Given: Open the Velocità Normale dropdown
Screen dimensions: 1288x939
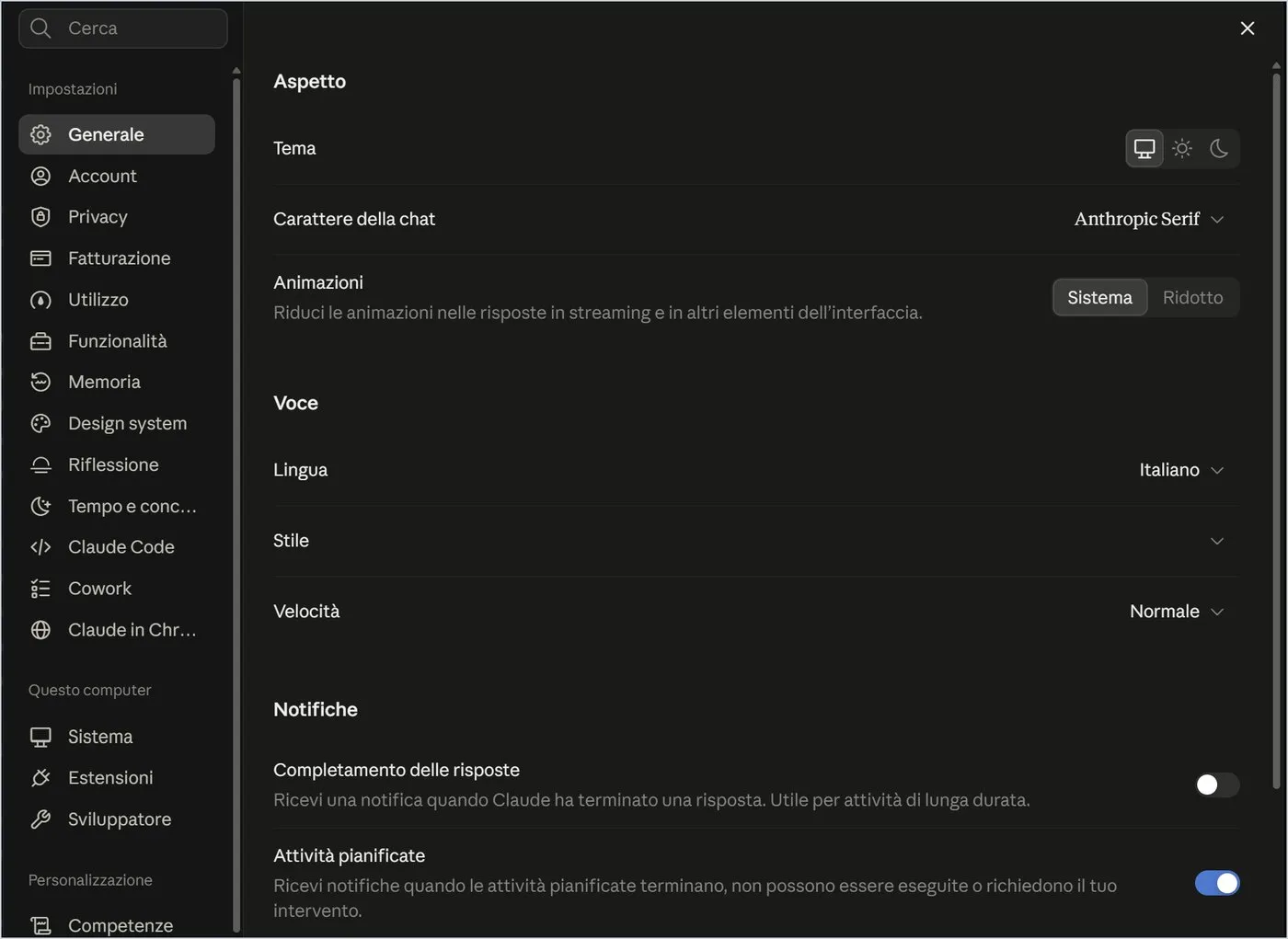Looking at the screenshot, I should pyautogui.click(x=1177, y=612).
